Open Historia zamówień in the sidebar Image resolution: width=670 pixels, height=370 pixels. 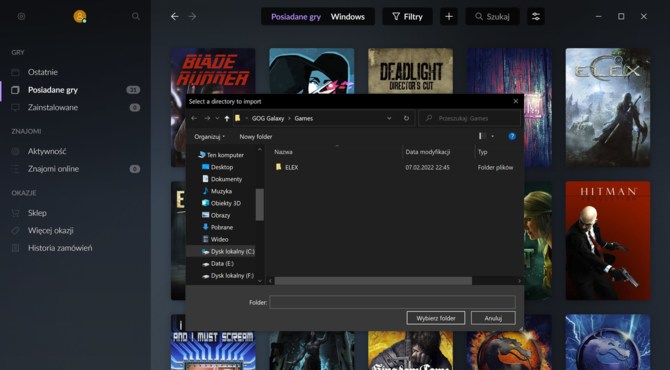coord(60,248)
